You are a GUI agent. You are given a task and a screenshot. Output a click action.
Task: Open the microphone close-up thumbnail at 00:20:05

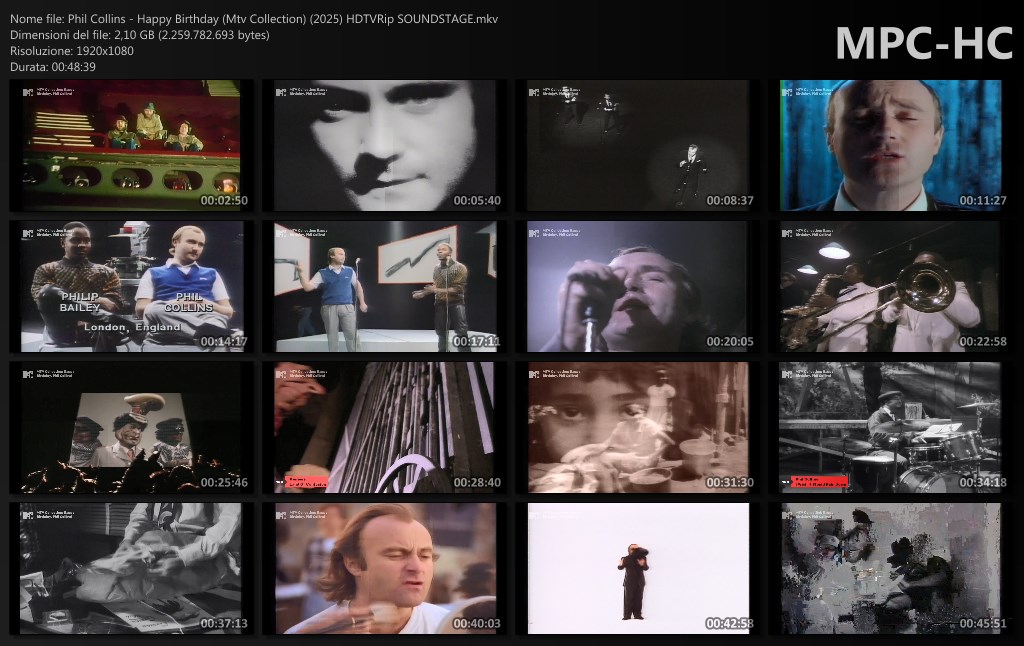pos(637,287)
